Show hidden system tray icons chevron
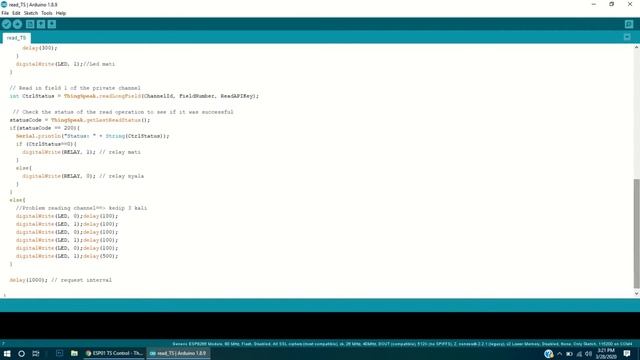The width and height of the screenshot is (640, 360). (560, 354)
